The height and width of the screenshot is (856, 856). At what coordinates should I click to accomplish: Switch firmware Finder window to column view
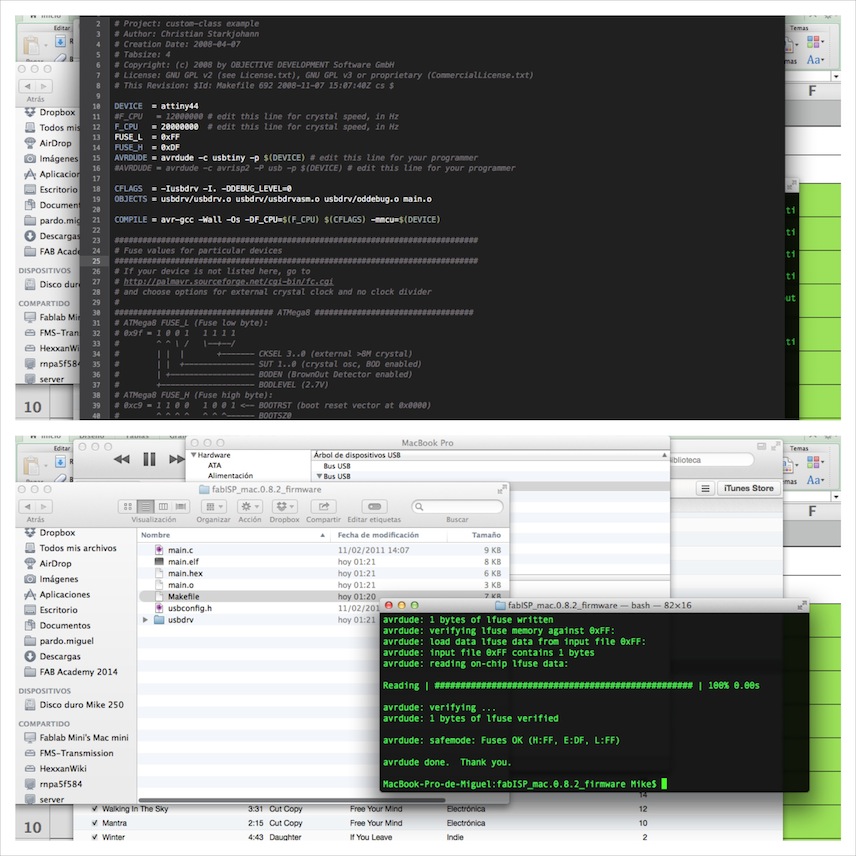tap(163, 507)
